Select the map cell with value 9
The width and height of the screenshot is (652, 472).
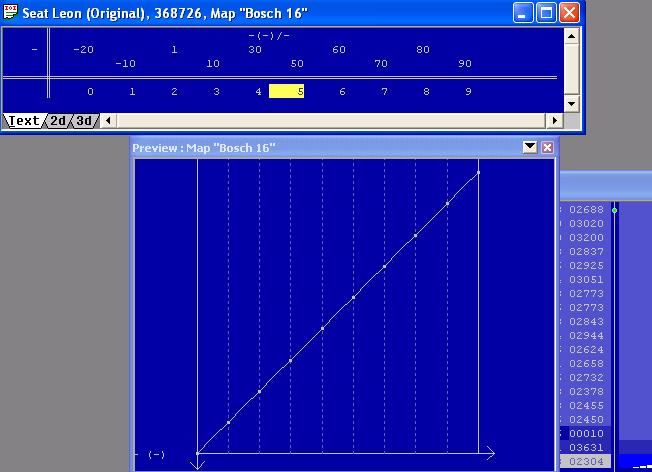(x=468, y=91)
